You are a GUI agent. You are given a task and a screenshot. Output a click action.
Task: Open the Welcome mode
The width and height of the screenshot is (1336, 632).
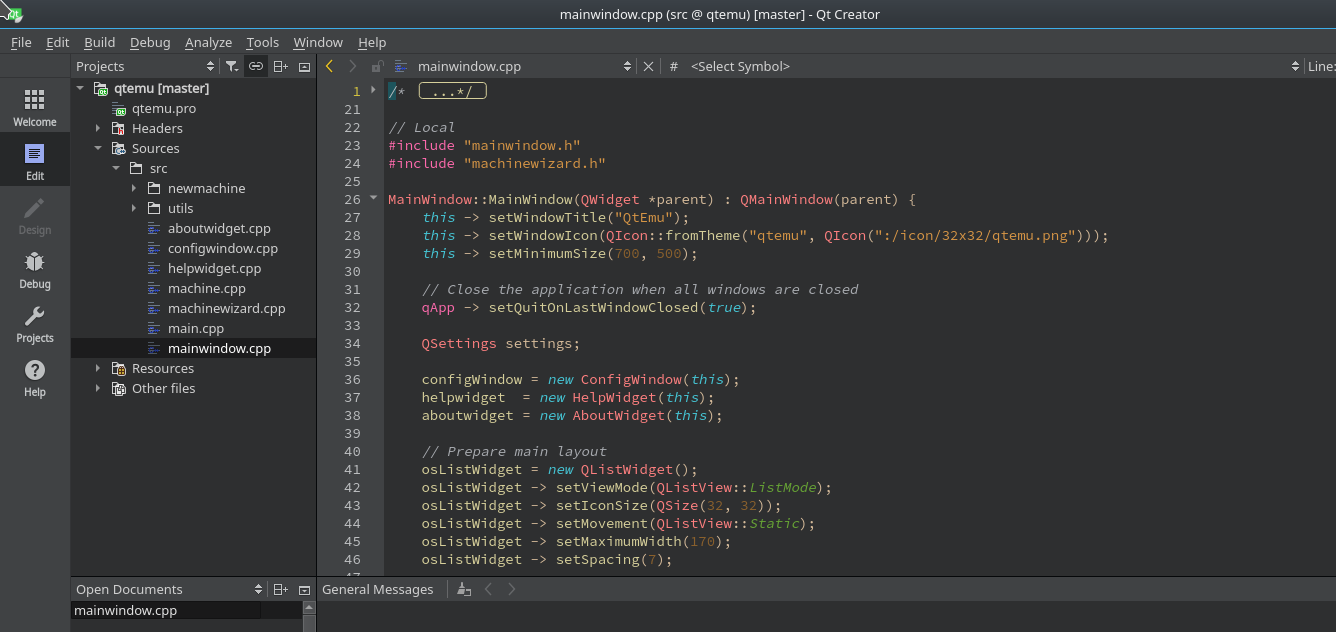coord(35,106)
